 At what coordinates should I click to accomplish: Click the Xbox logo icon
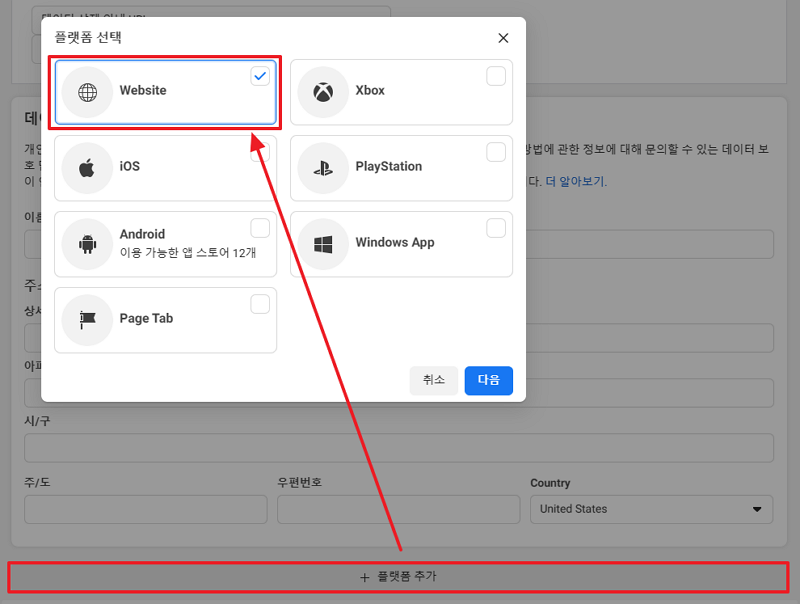tap(323, 92)
